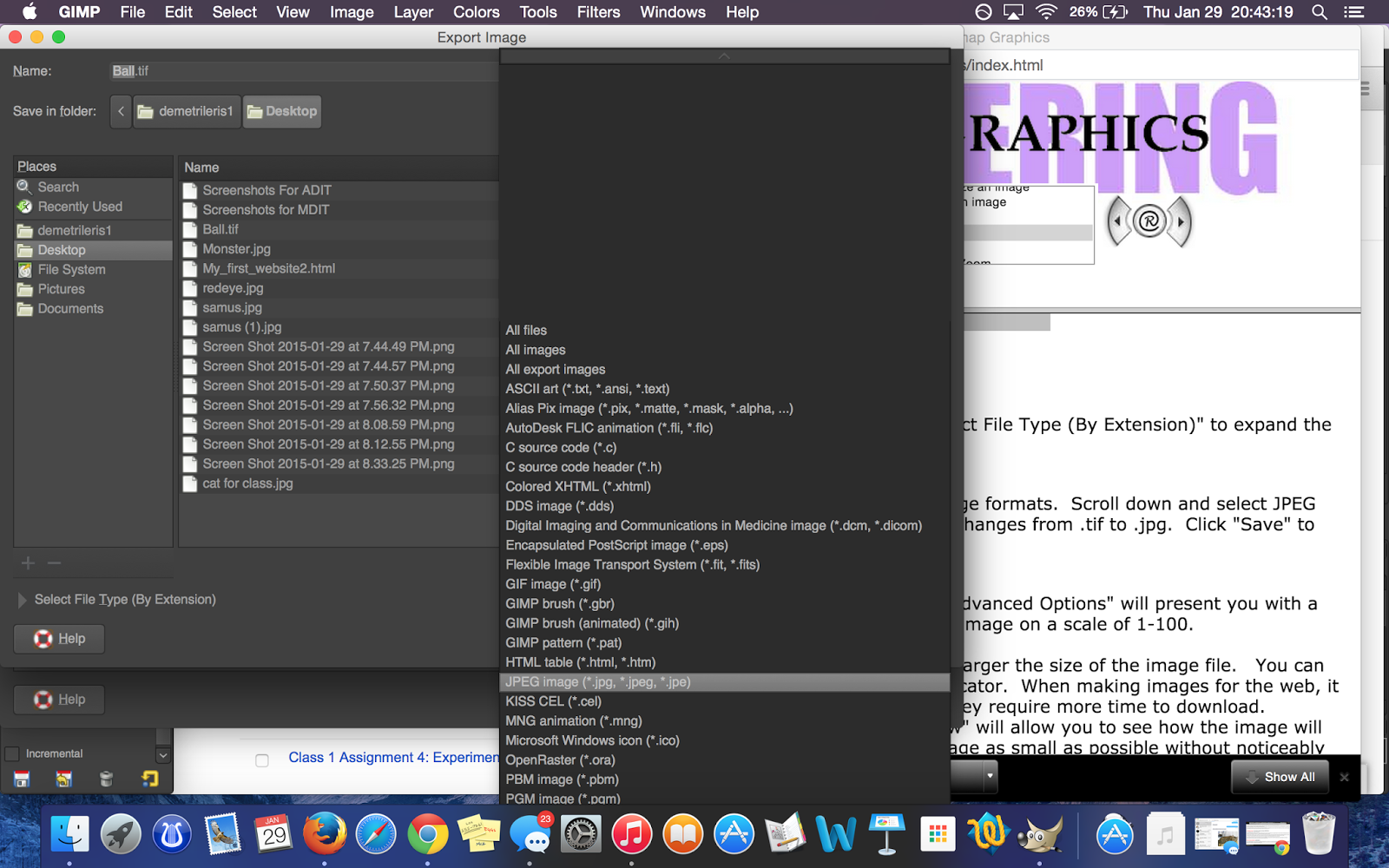Click the round R button on the web page

[x=1149, y=221]
